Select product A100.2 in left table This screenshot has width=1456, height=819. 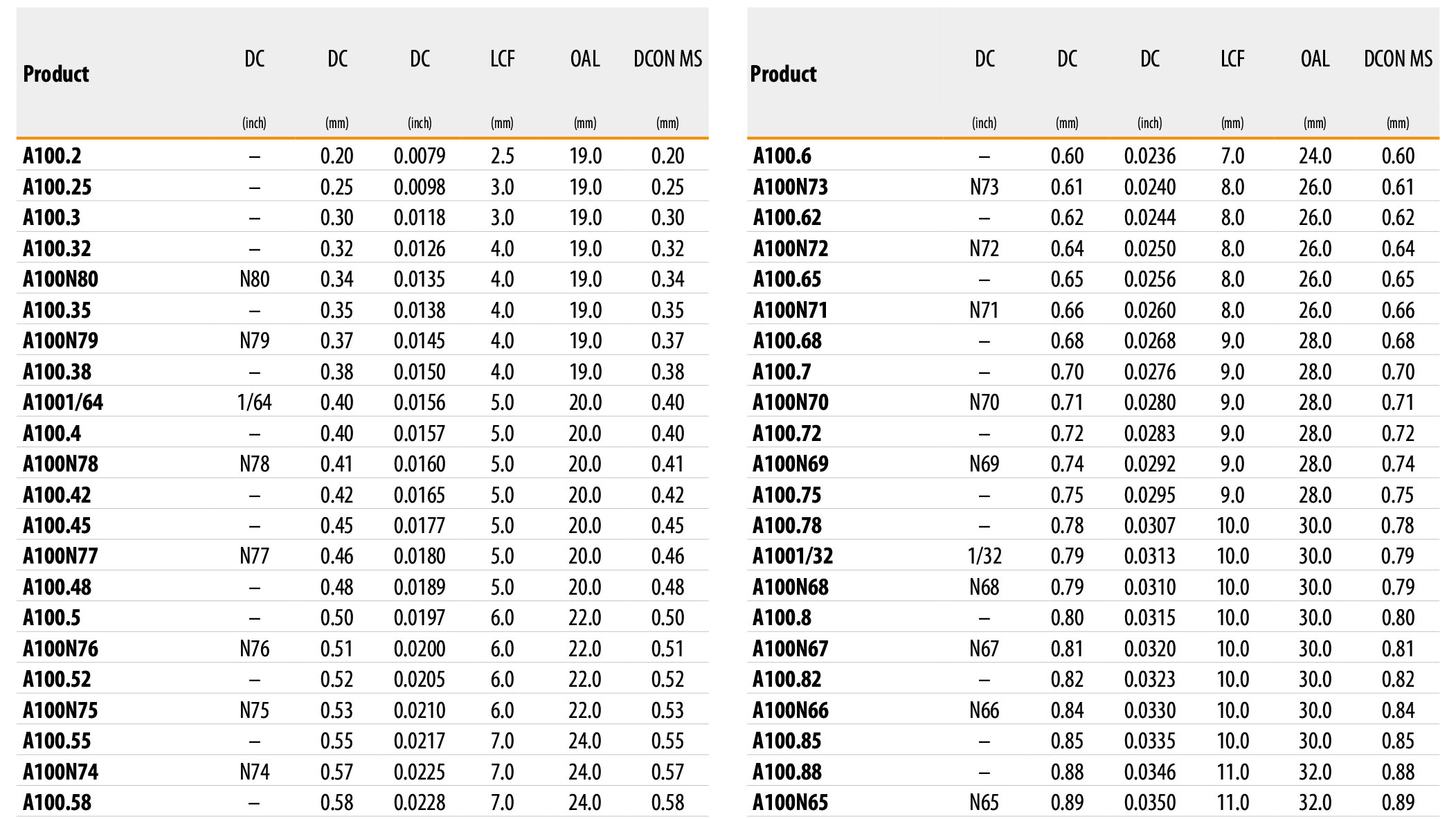pos(52,156)
